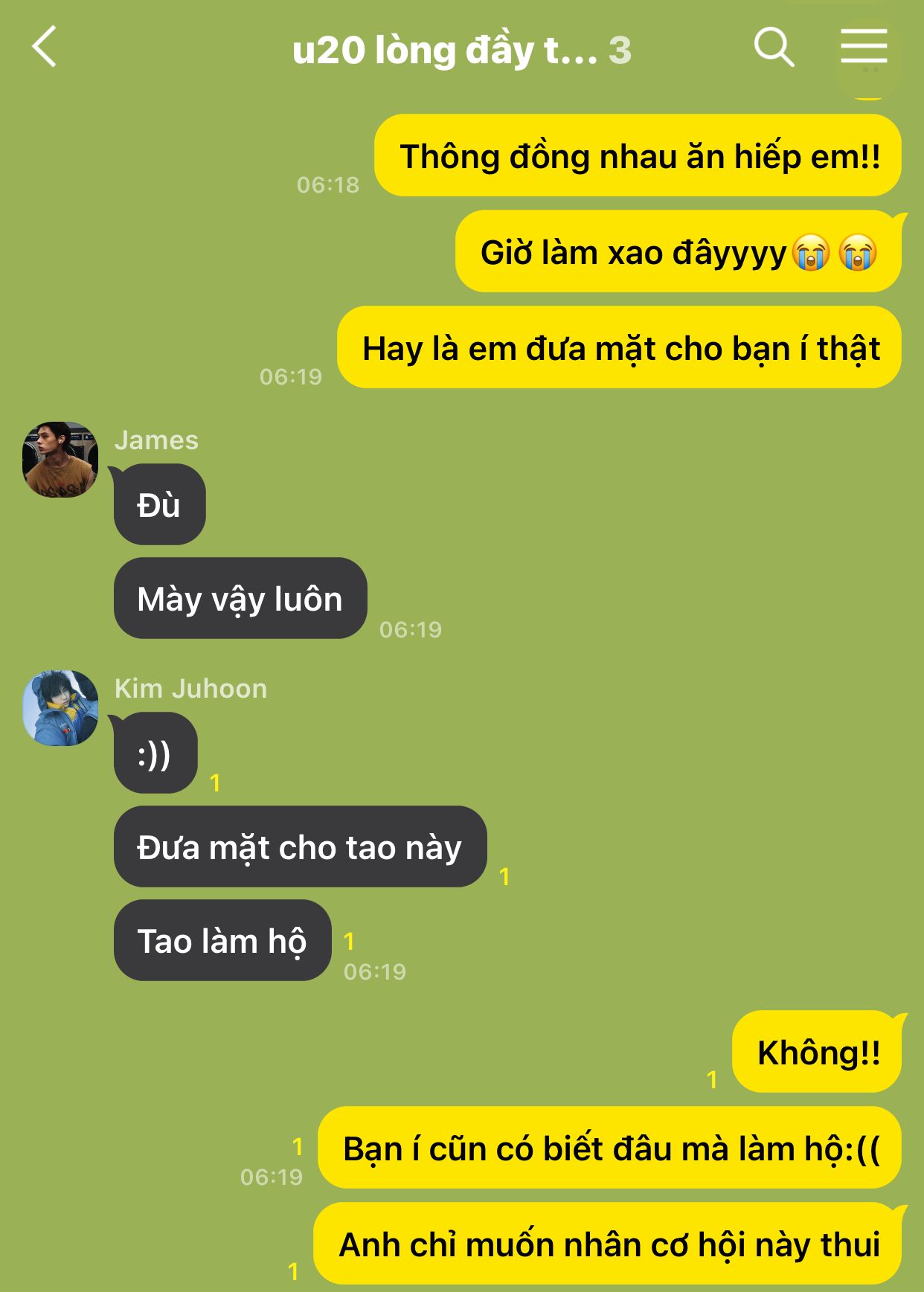Select the message 'Mày vậy luôn'
This screenshot has height=1292, width=924.
[240, 598]
